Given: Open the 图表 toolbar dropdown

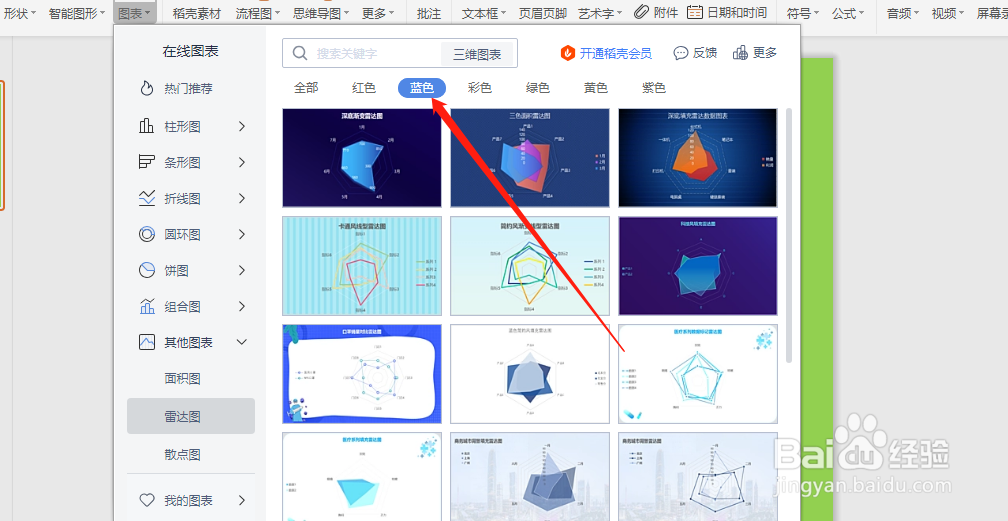Looking at the screenshot, I should click(134, 13).
